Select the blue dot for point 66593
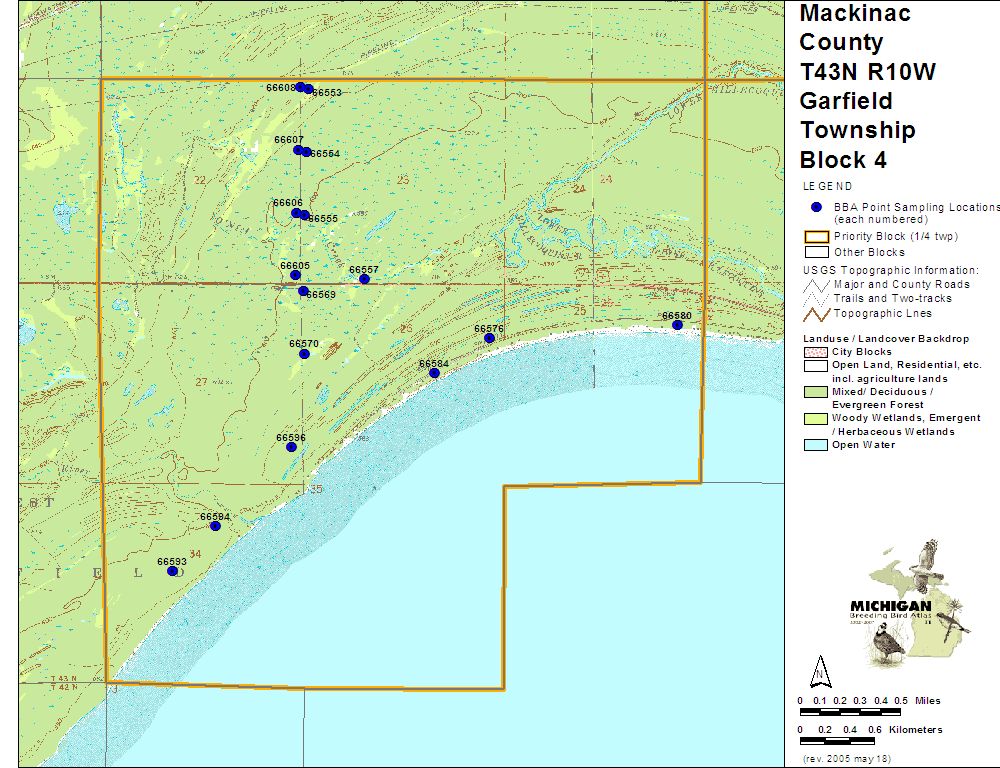The height and width of the screenshot is (768, 1000). coord(172,571)
